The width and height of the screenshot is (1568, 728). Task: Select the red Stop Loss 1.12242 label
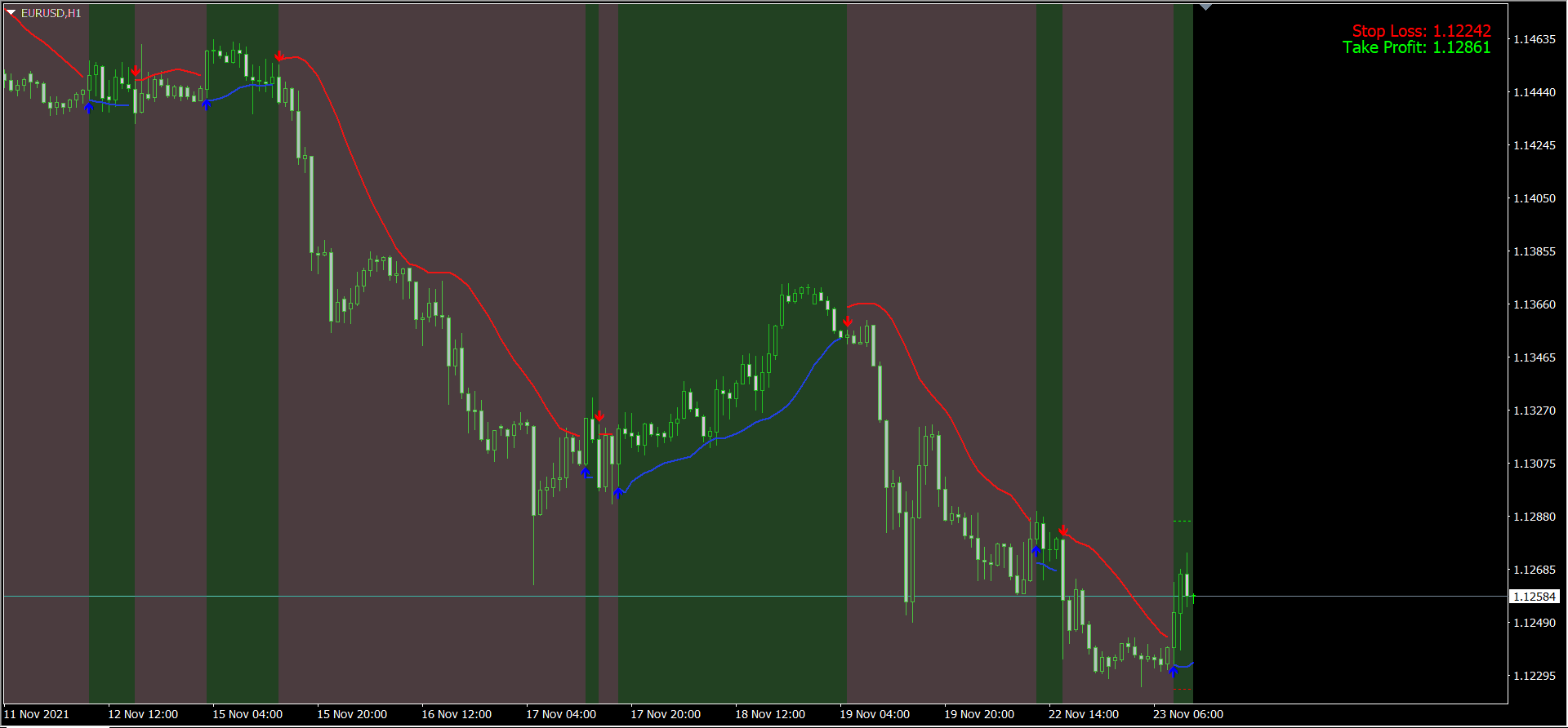1421,31
